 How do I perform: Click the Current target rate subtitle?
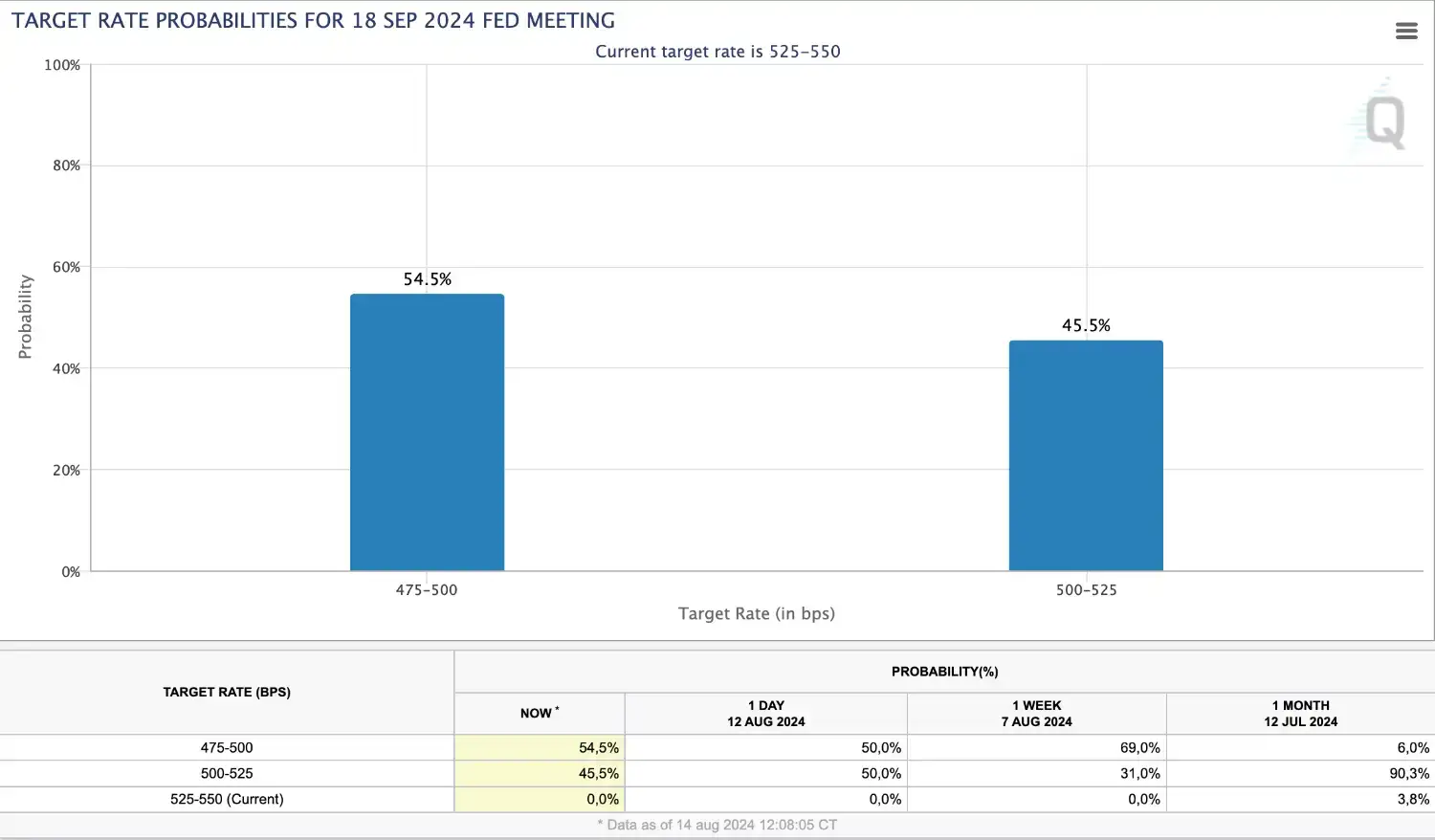pyautogui.click(x=717, y=52)
